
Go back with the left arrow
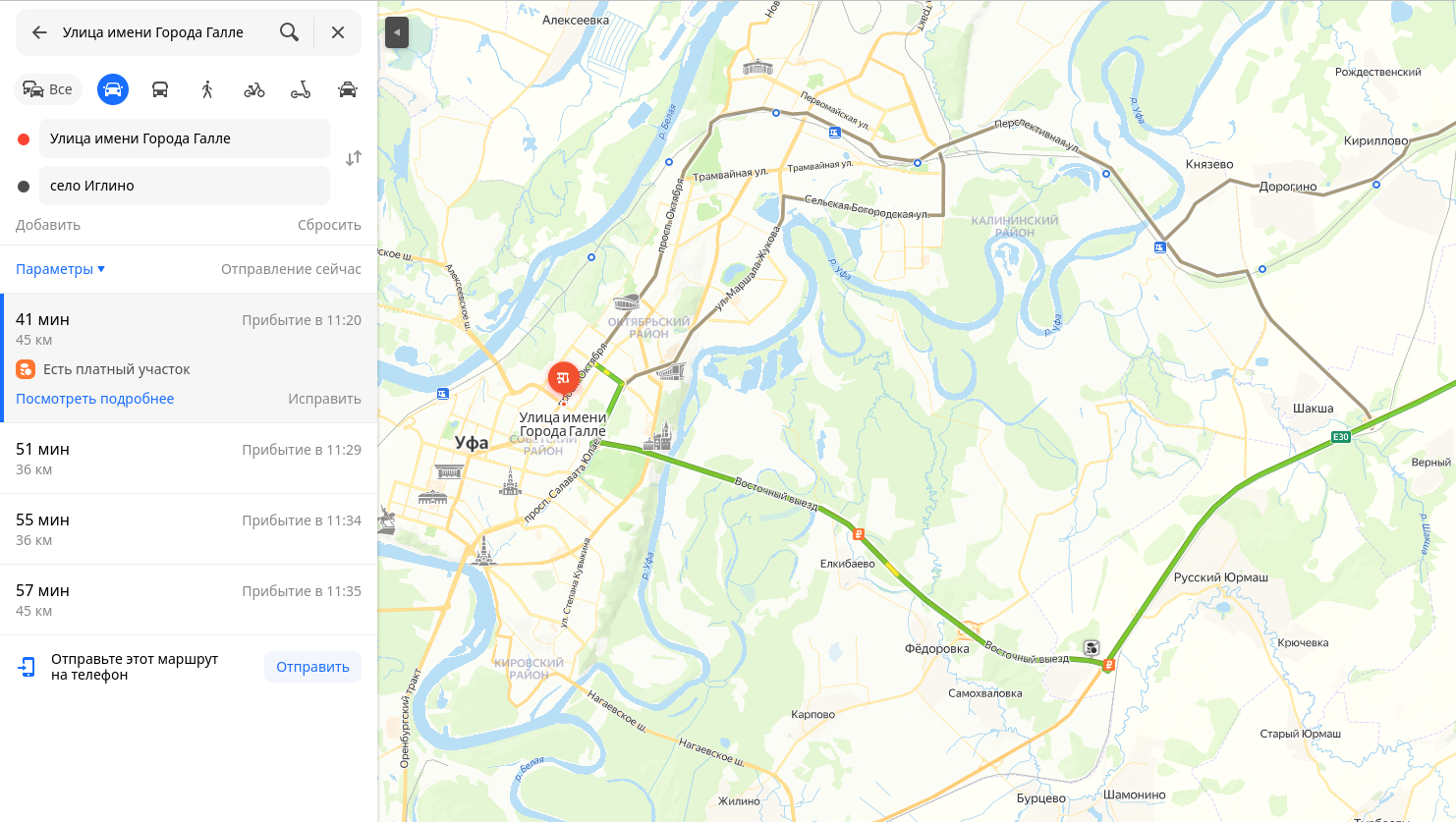click(39, 32)
